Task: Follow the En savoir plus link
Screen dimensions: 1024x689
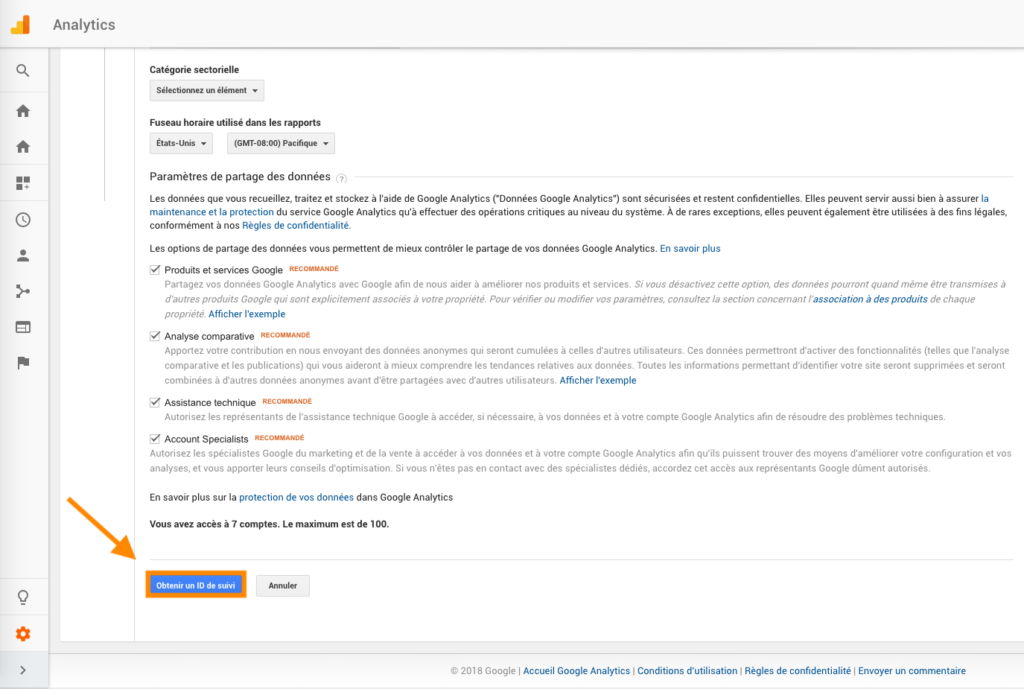Action: [690, 248]
